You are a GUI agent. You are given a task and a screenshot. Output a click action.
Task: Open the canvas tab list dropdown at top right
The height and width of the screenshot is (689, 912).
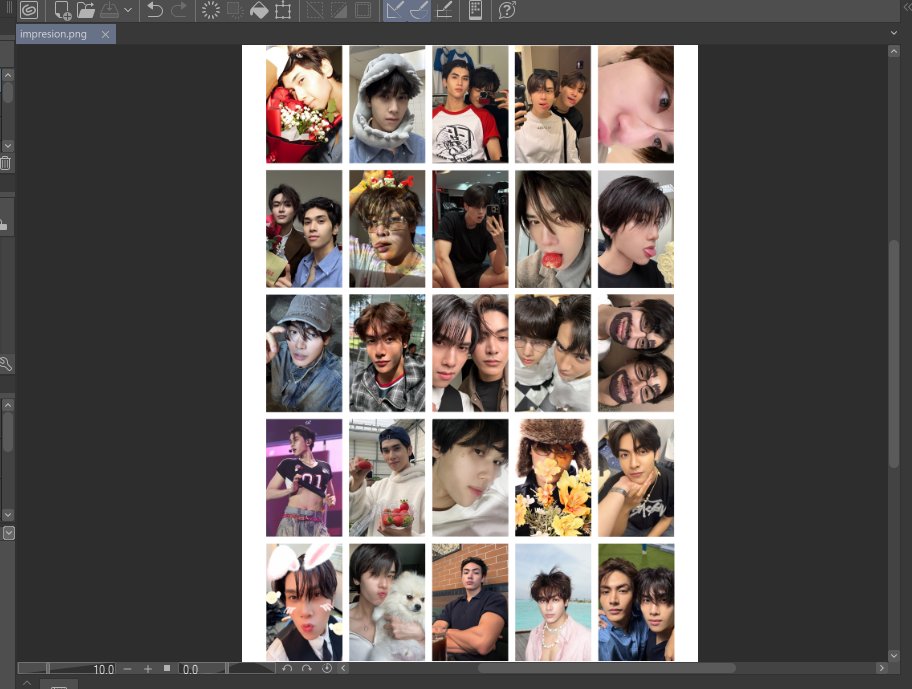click(x=896, y=33)
